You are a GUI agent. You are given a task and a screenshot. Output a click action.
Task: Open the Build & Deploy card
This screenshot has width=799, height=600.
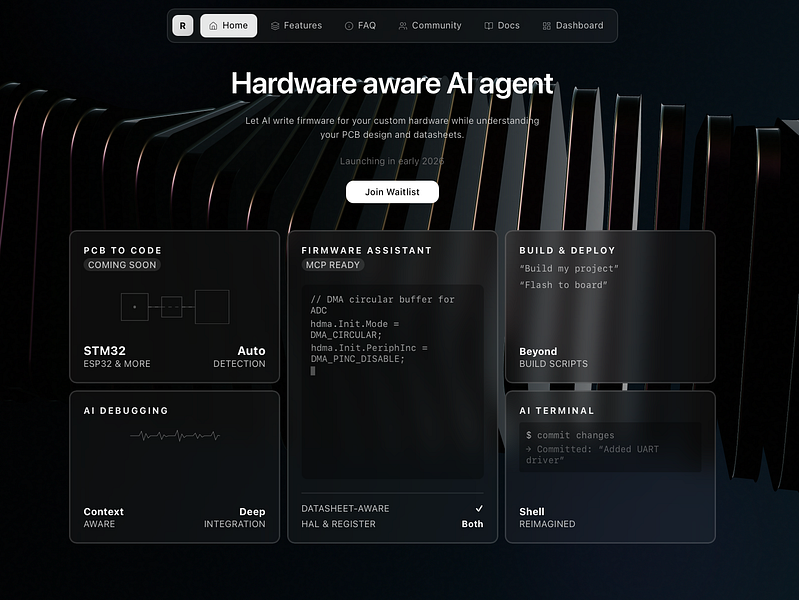610,306
